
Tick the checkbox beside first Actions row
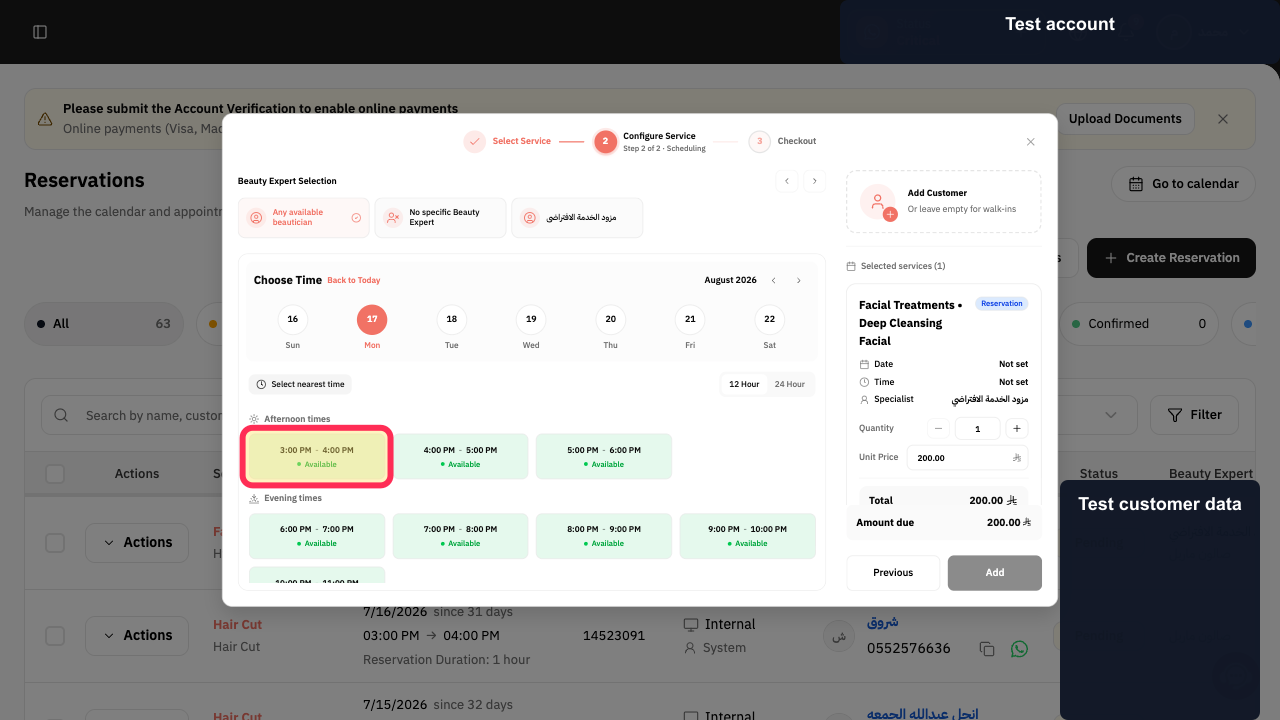(x=55, y=543)
